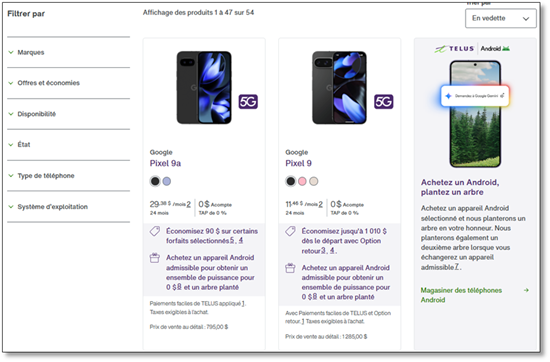The image size is (550, 362).
Task: Open the Pixel 9 product link
Action: tap(299, 163)
